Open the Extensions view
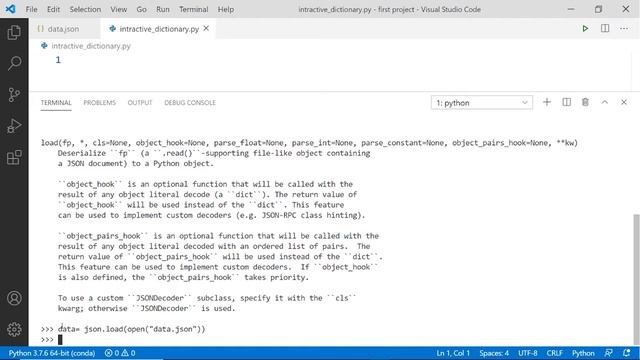The width and height of the screenshot is (640, 360). click(14, 157)
